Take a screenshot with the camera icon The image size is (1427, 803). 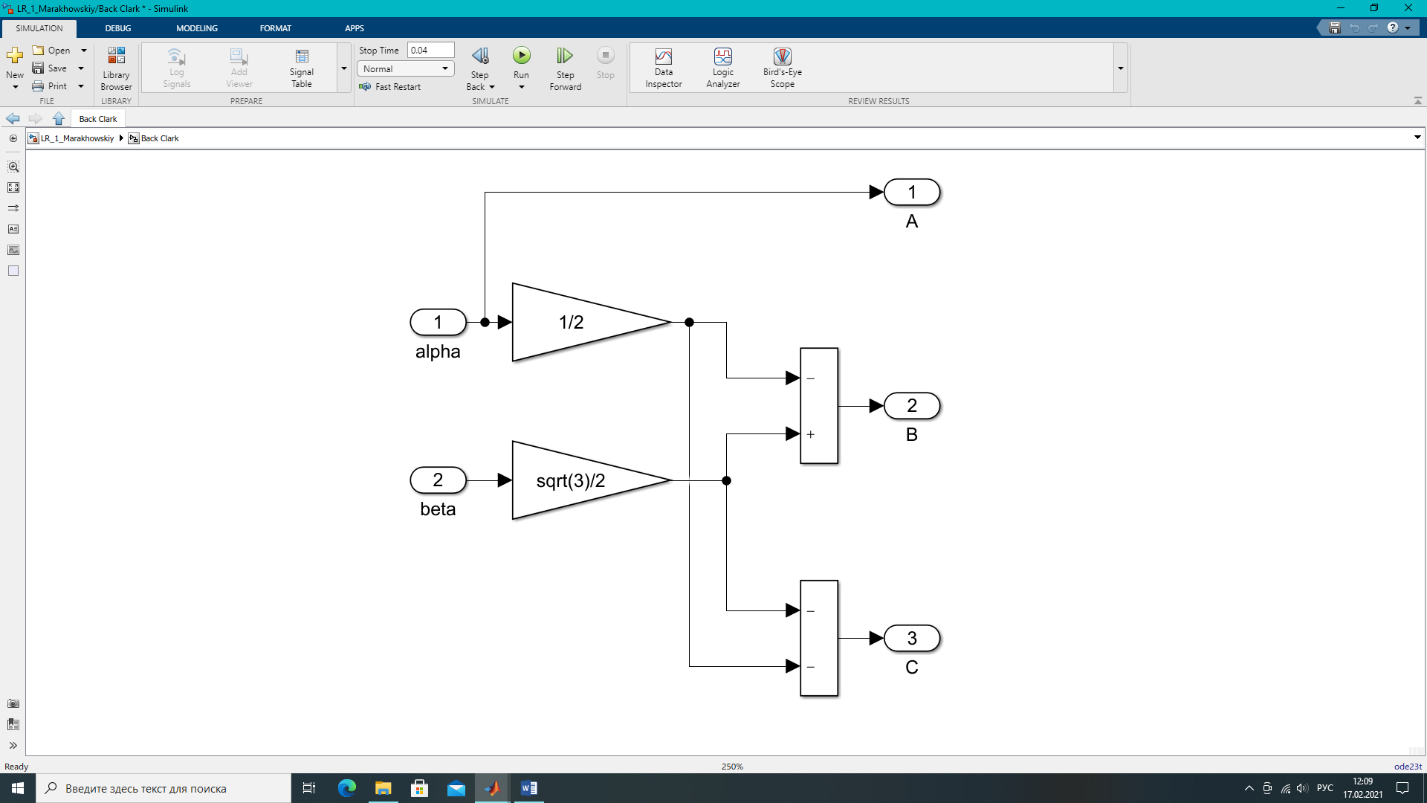13,704
